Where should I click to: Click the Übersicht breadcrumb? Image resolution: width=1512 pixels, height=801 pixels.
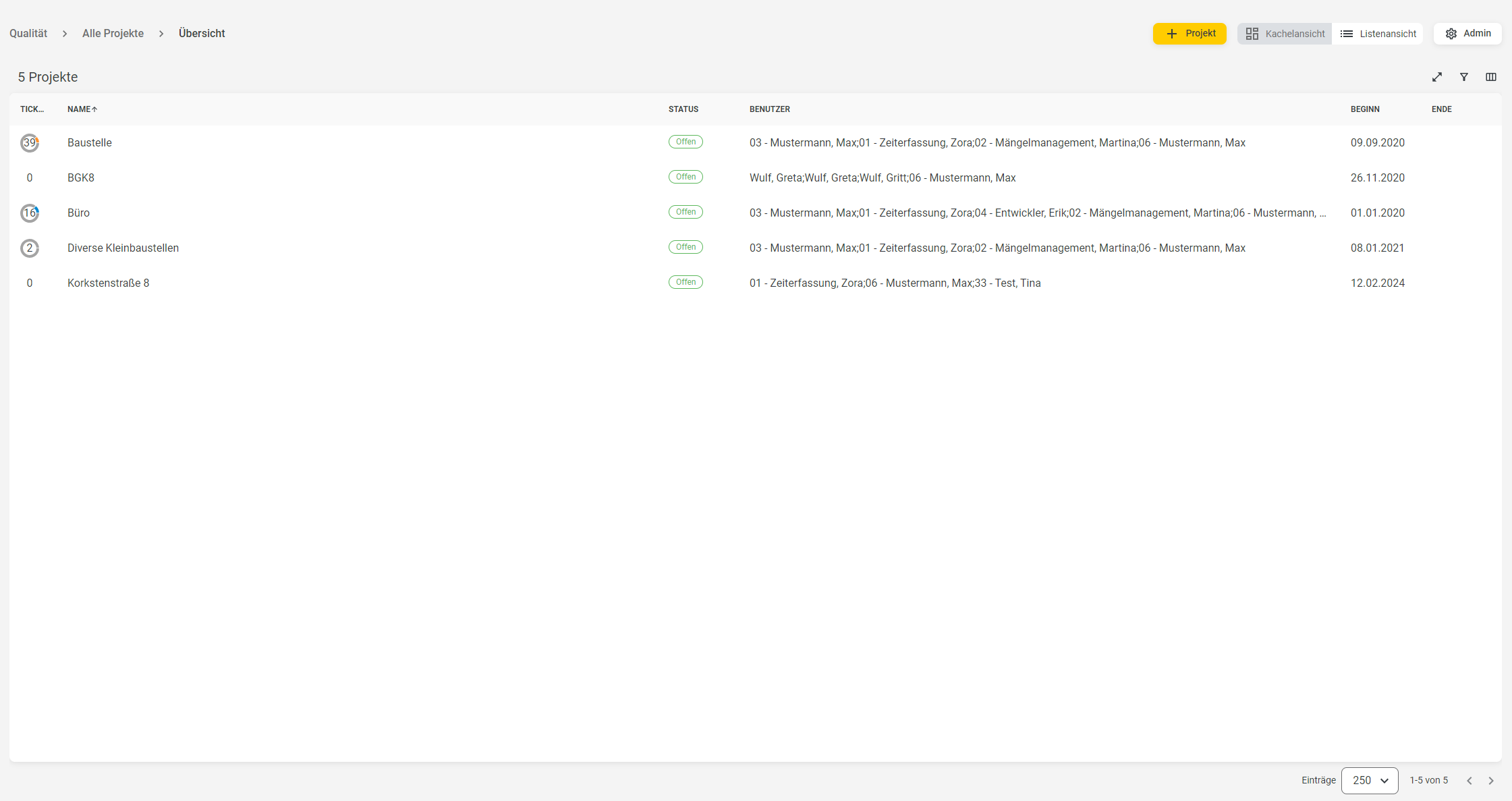click(202, 34)
